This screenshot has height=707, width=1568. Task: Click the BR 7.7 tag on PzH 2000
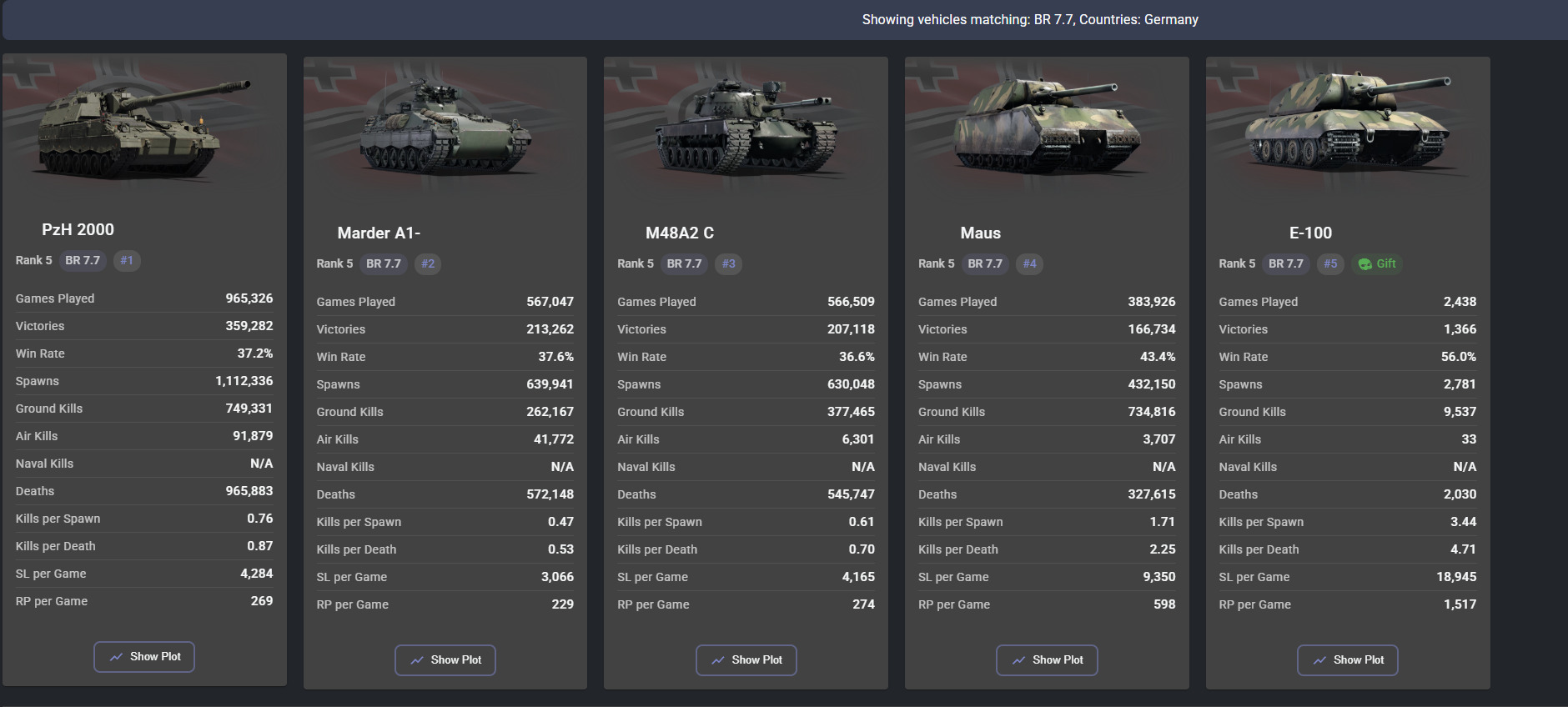pyautogui.click(x=83, y=261)
